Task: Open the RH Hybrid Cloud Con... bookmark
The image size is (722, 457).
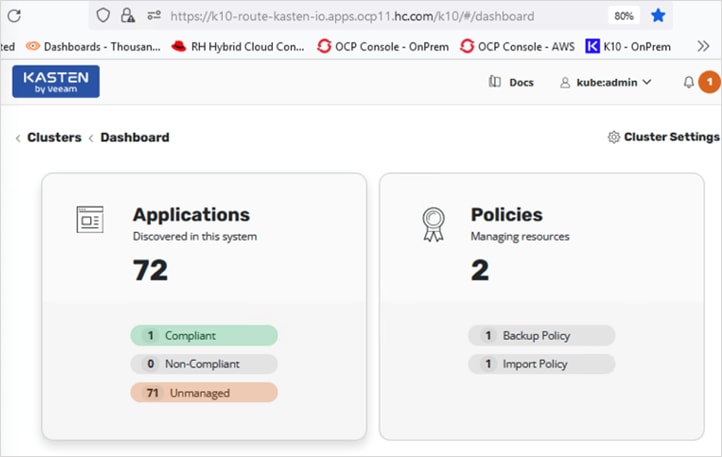Action: pos(238,47)
